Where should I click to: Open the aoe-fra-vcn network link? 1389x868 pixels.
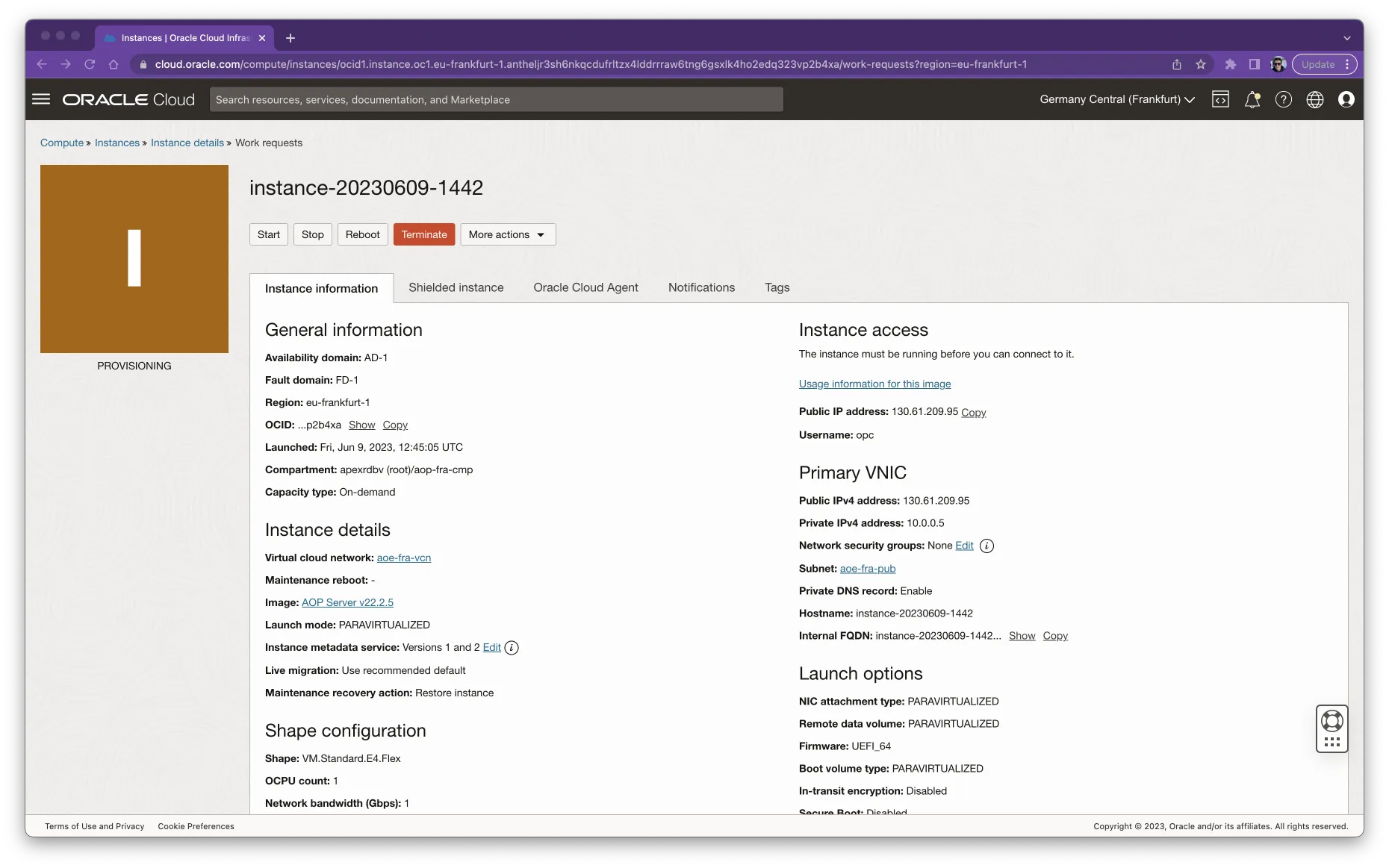pyautogui.click(x=404, y=558)
